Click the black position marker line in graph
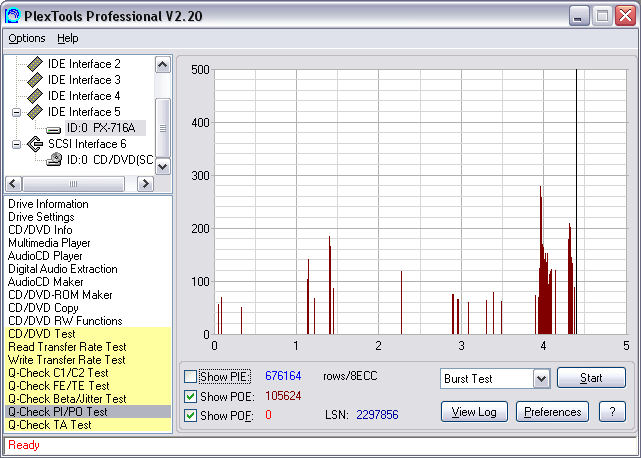The image size is (641, 458). (x=576, y=202)
